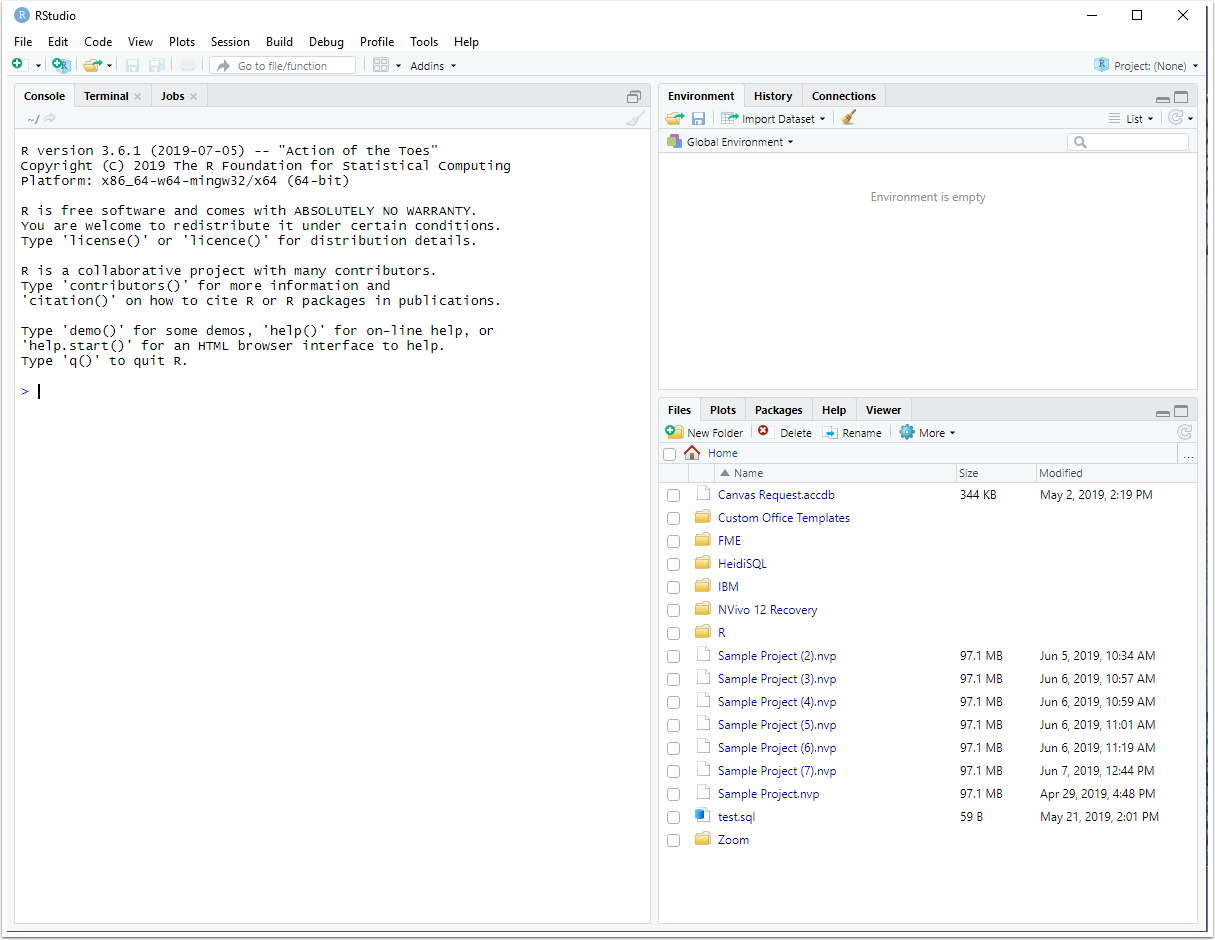Click the Open File folder icon
This screenshot has width=1215, height=940.
[x=92, y=65]
